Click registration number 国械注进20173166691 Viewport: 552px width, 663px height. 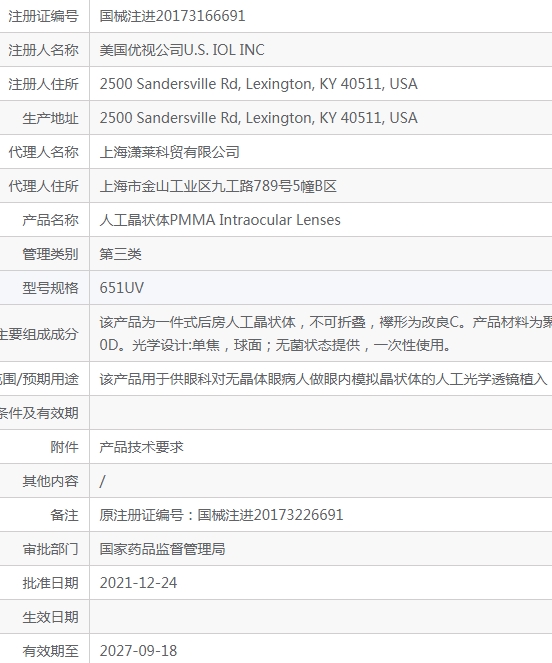172,16
